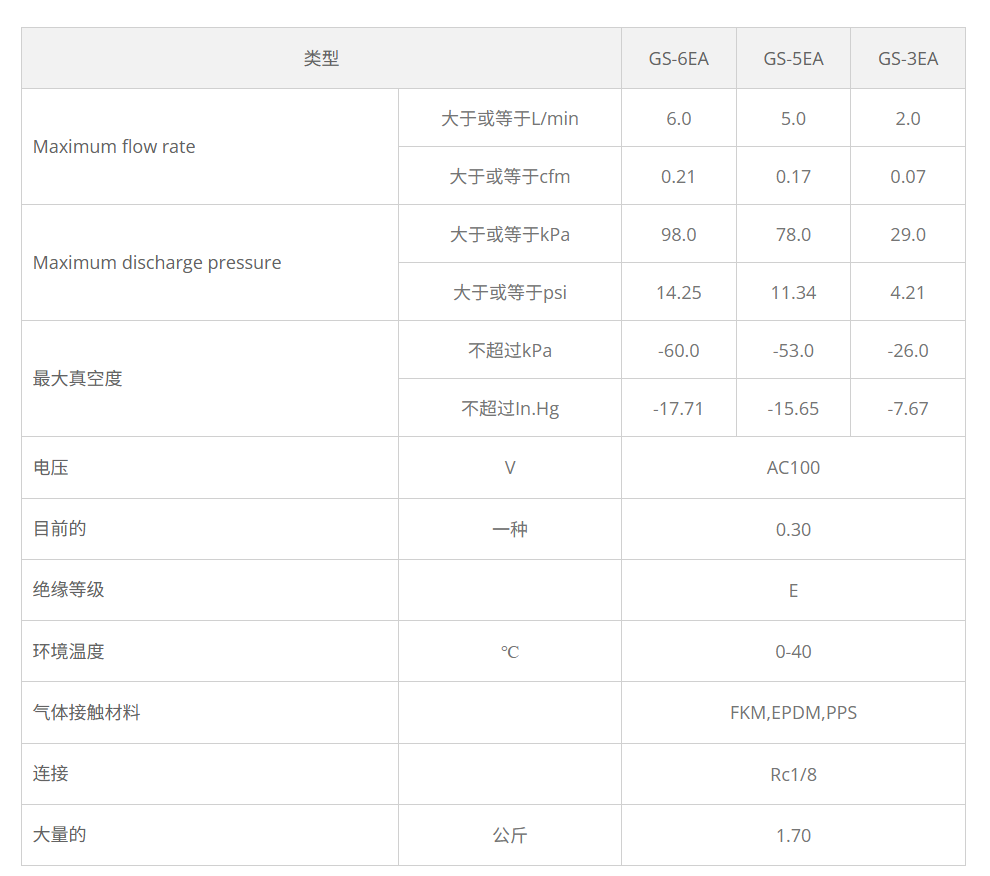
Task: Click the FKM,EPDM,PPS materials cell
Action: (793, 712)
